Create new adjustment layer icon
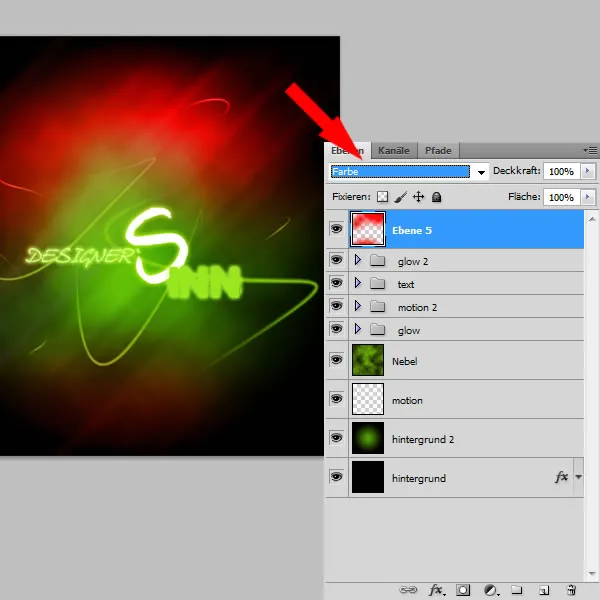The image size is (600, 600). tap(491, 590)
